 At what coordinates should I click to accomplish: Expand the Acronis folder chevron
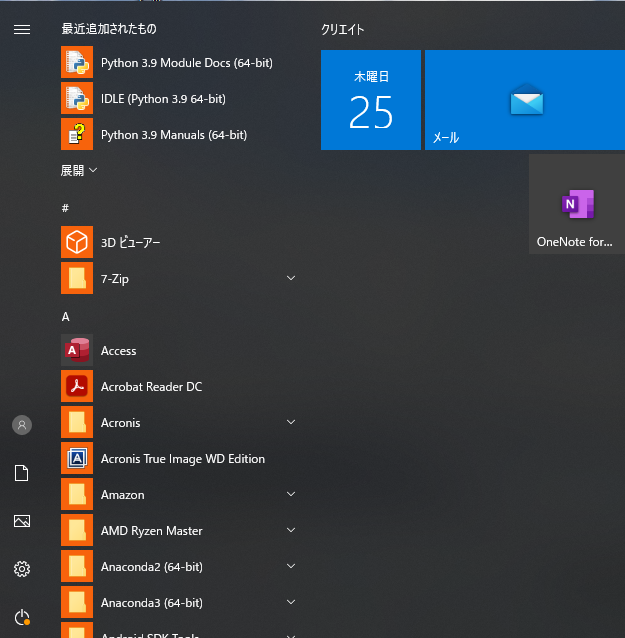tap(291, 422)
